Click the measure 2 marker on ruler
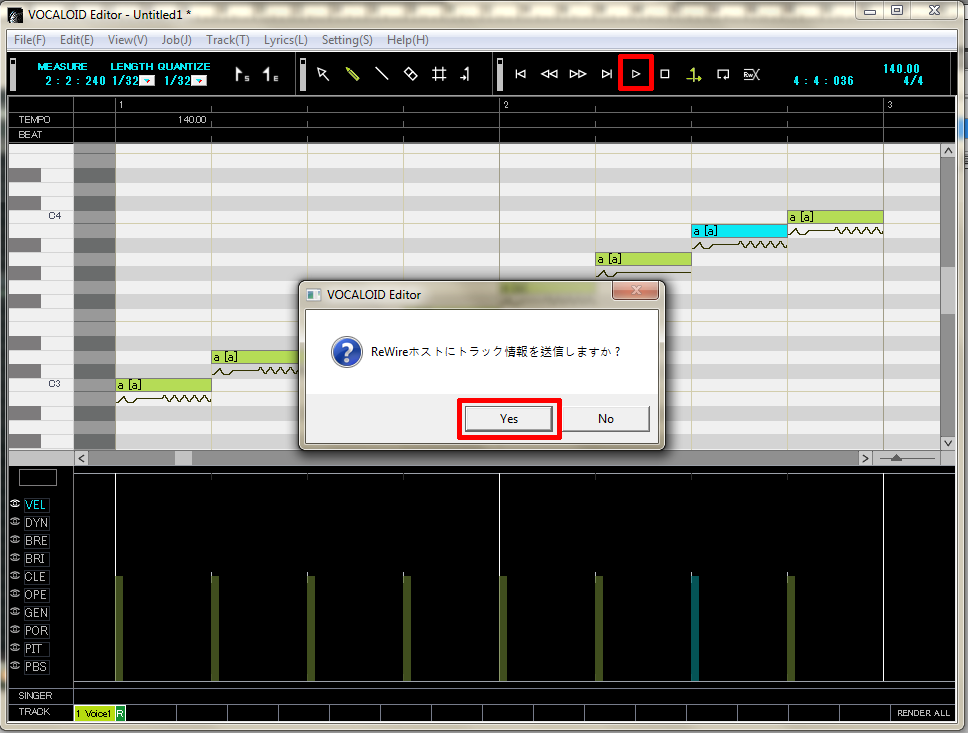The image size is (968, 733). (x=506, y=105)
